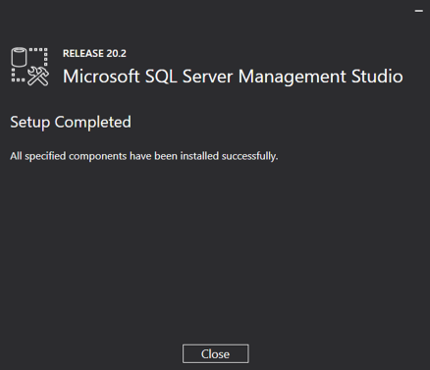Click the SQL Server Management Studio setup icon

pyautogui.click(x=30, y=67)
